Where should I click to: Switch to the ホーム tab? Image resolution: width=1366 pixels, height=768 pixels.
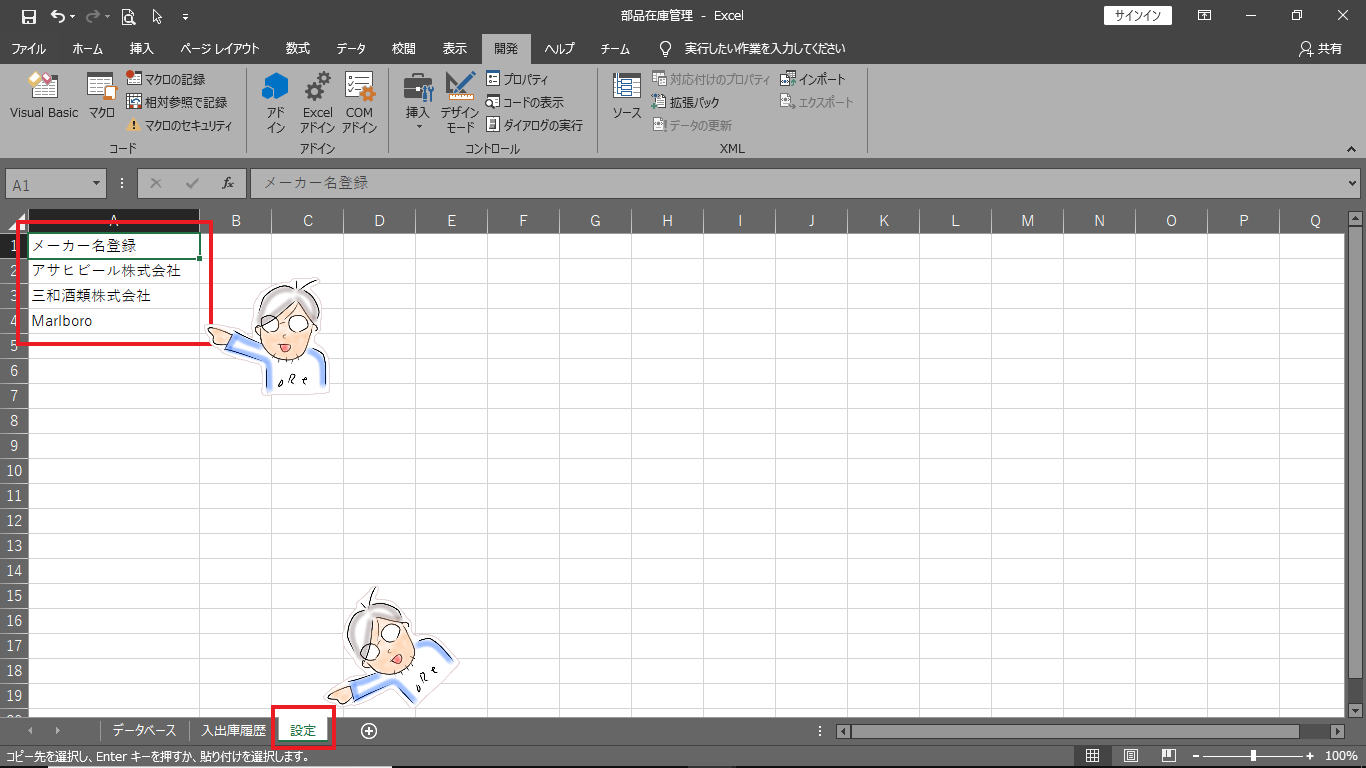click(87, 48)
